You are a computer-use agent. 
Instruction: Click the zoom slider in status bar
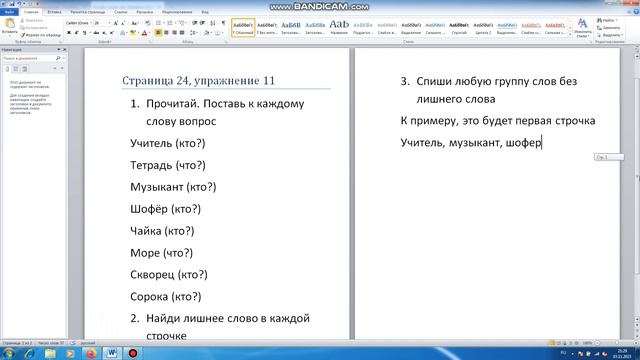(x=616, y=343)
